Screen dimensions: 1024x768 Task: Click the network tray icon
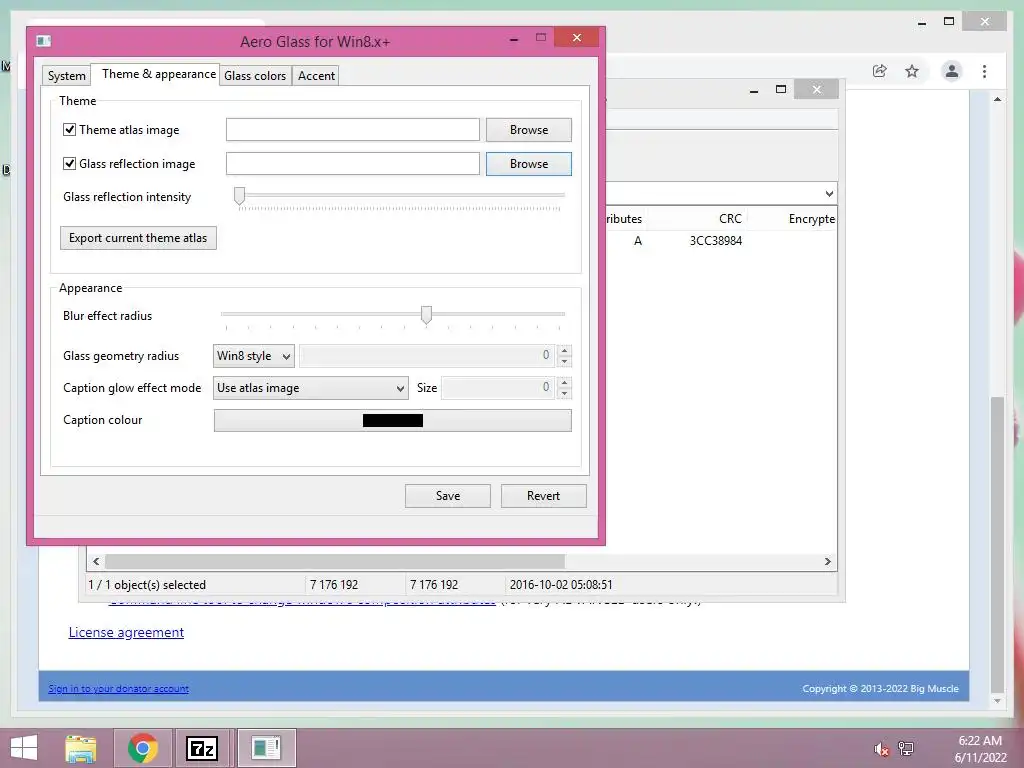click(x=906, y=748)
